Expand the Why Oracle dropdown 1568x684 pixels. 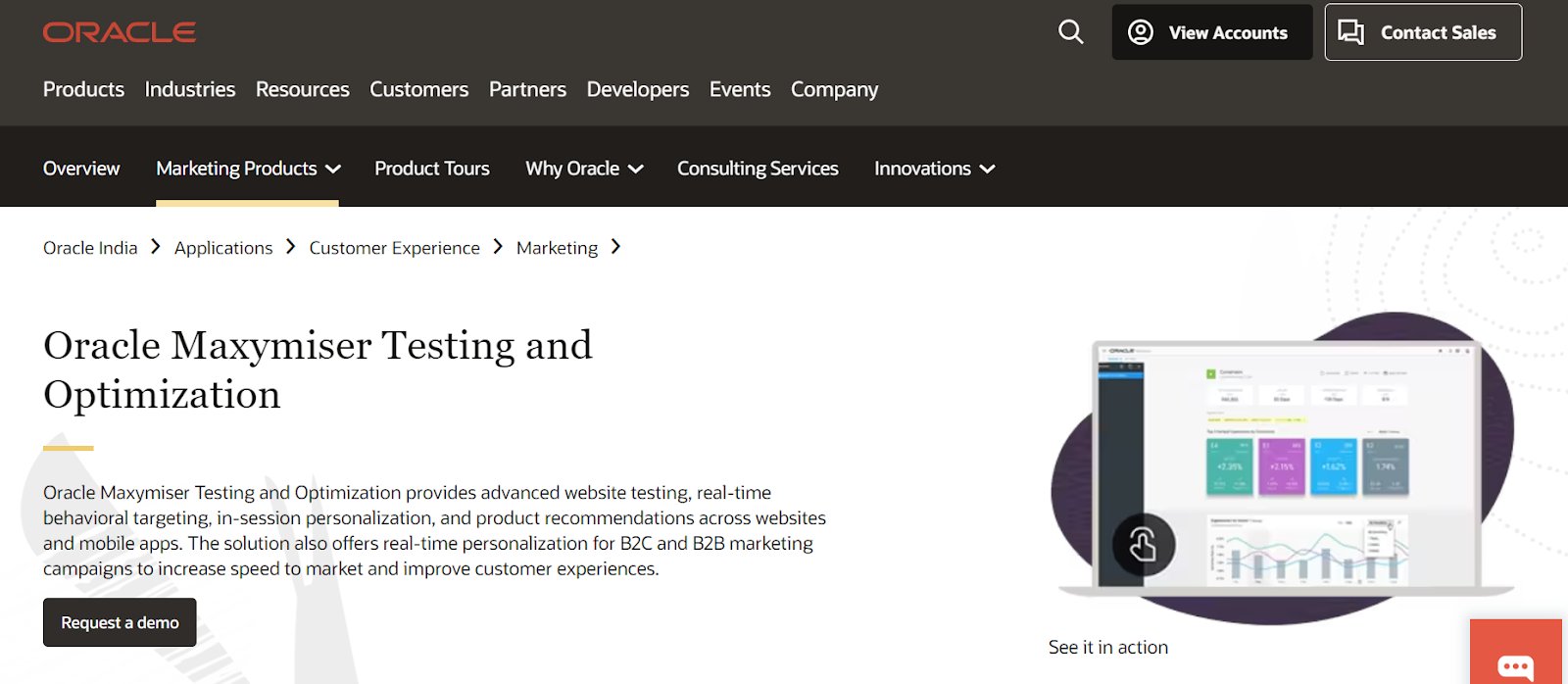coord(584,169)
